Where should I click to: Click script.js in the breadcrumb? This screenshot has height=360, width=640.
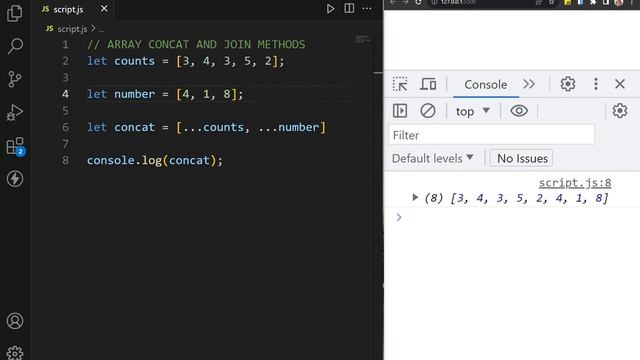pos(72,29)
